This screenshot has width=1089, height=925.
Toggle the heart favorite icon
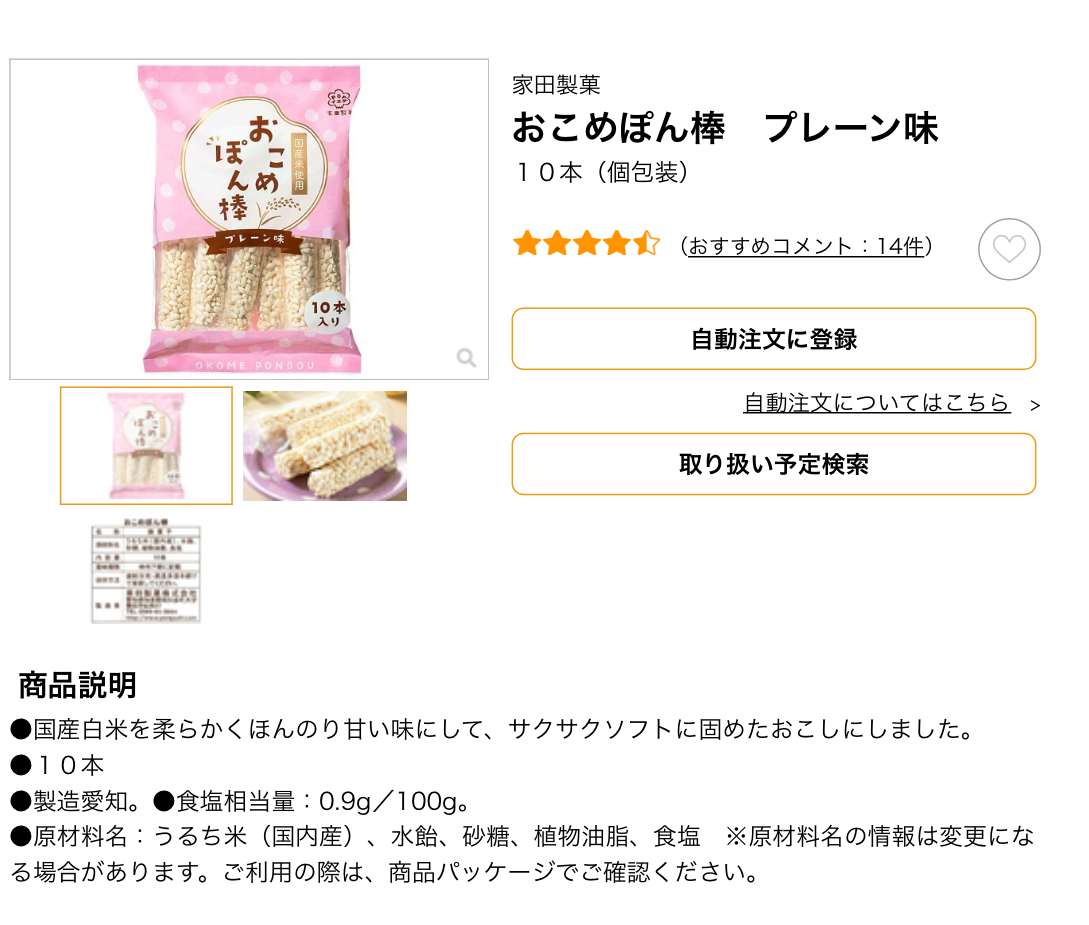click(1009, 249)
